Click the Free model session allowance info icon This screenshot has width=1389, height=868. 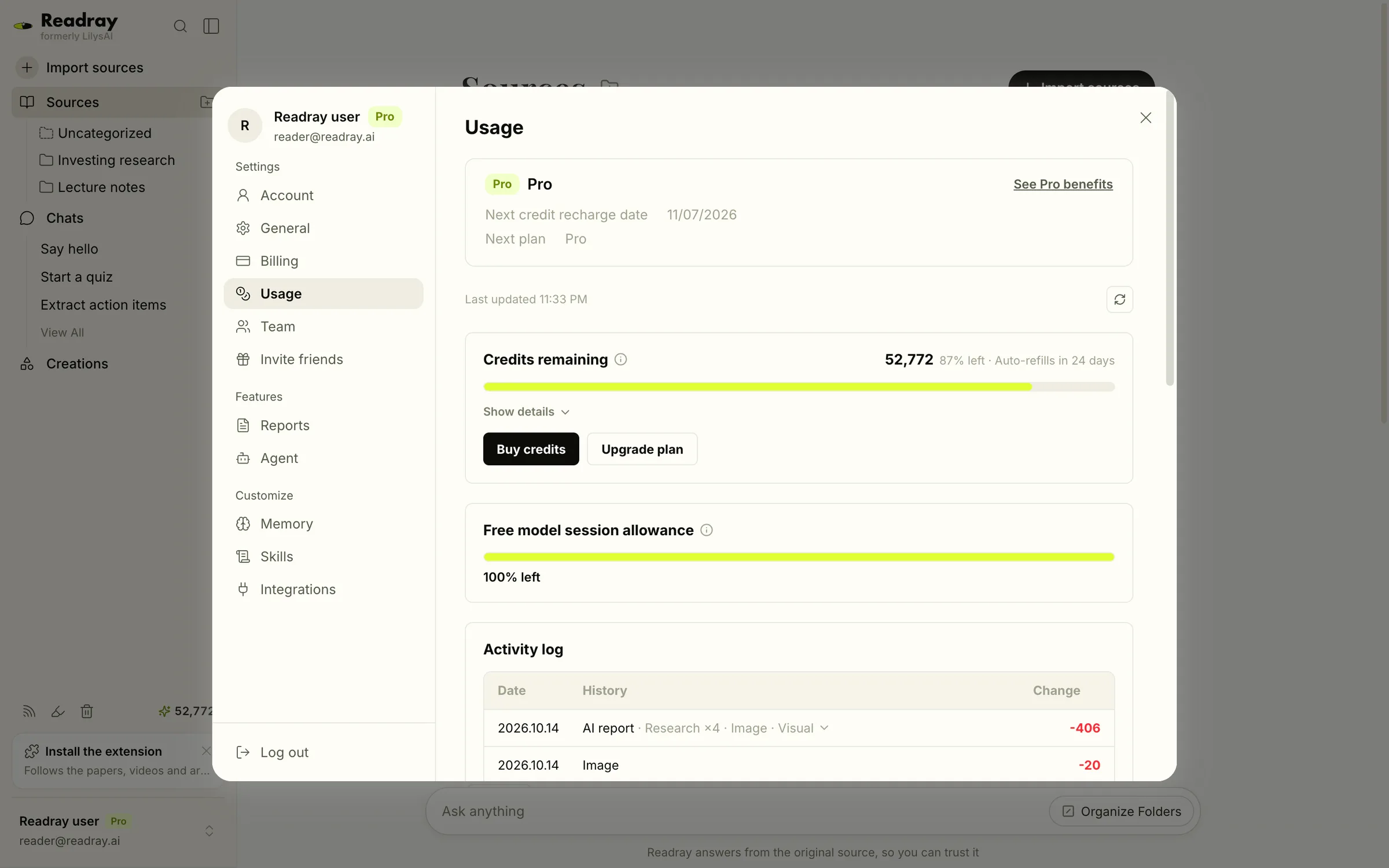click(707, 530)
